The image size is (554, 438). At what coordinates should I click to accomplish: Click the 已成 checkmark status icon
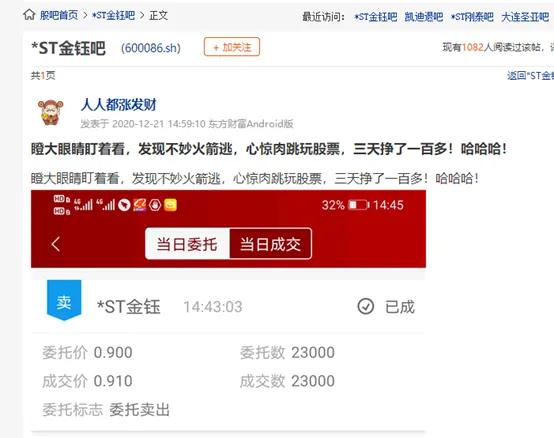[366, 307]
